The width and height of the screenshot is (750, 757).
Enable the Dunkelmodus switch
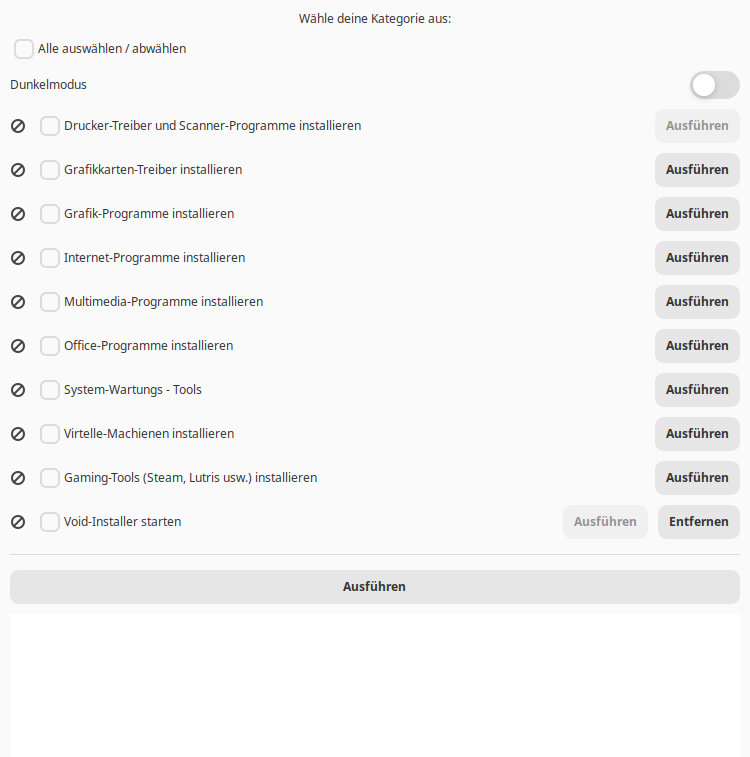pos(714,85)
